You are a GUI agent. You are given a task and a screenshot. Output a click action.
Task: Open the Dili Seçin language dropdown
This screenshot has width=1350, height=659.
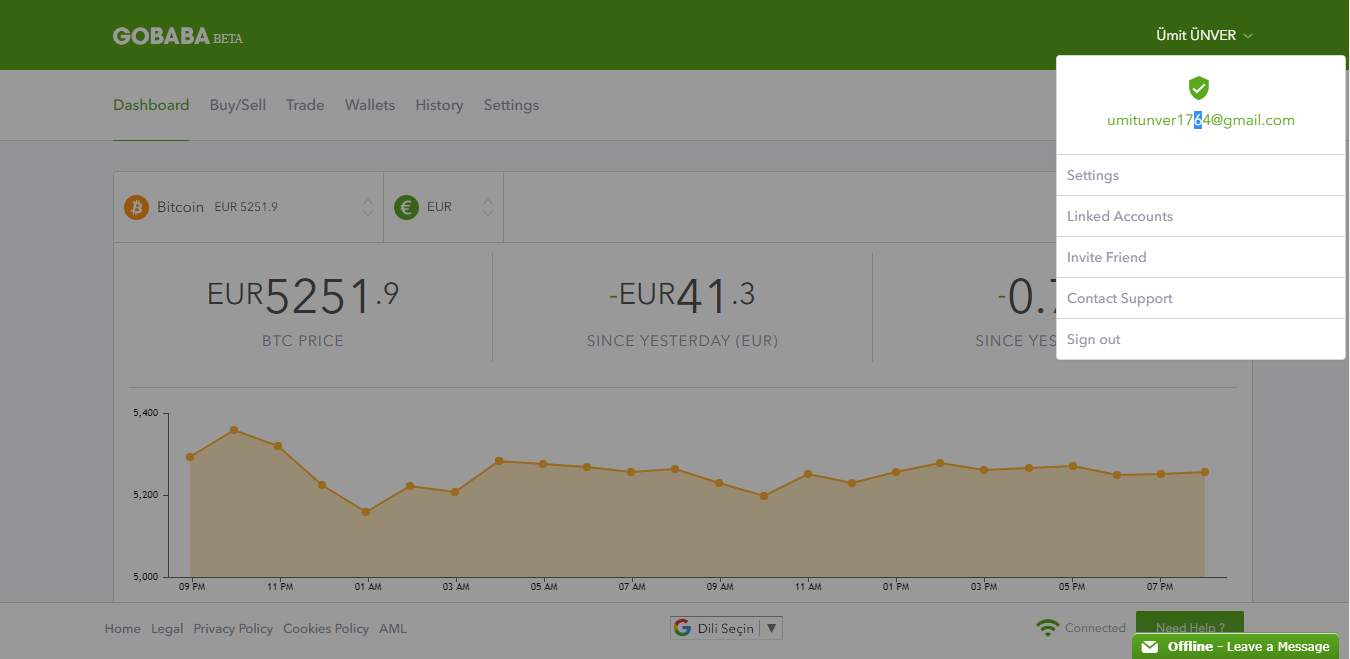pyautogui.click(x=726, y=628)
